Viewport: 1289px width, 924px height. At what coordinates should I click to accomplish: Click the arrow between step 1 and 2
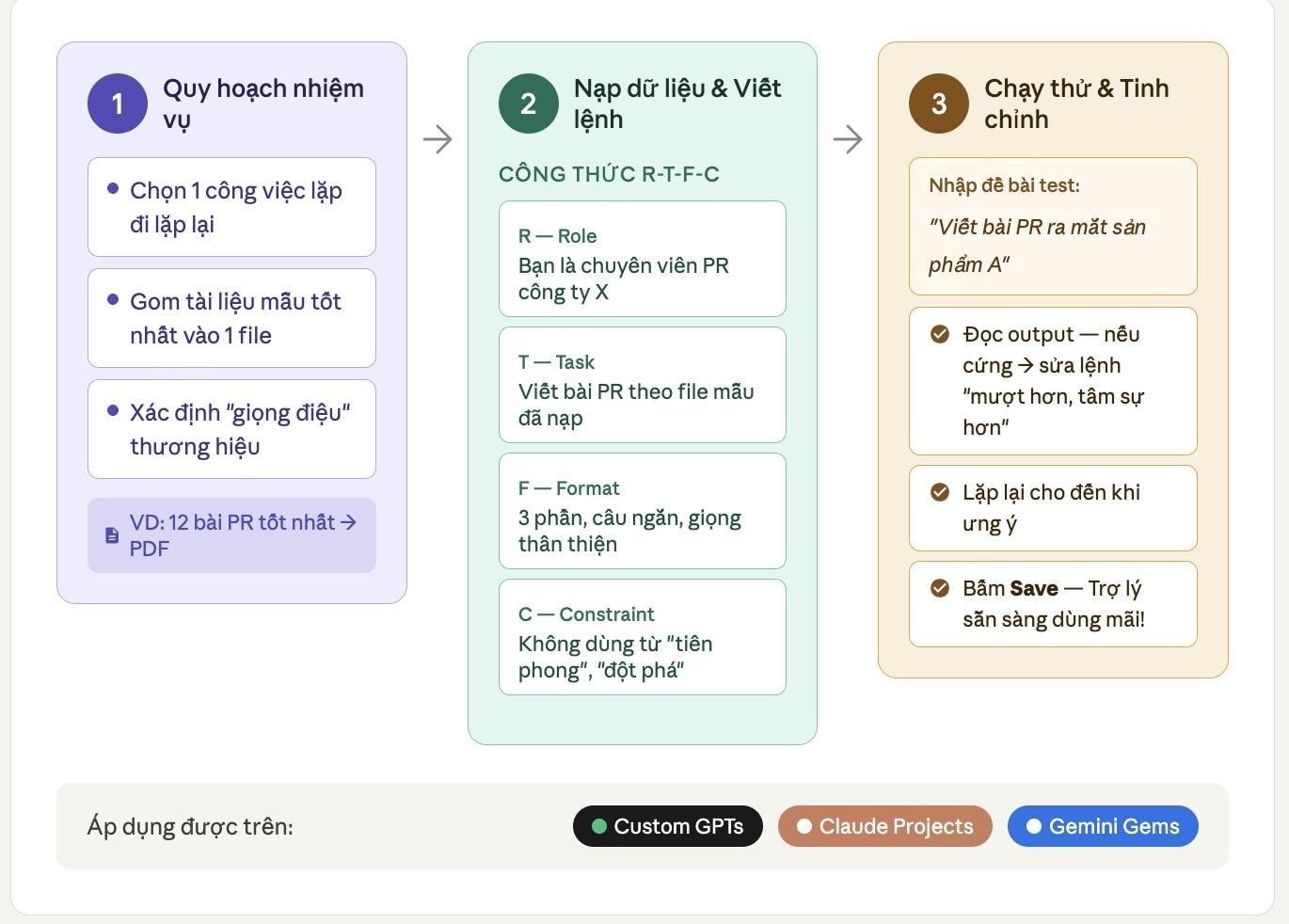[x=438, y=140]
